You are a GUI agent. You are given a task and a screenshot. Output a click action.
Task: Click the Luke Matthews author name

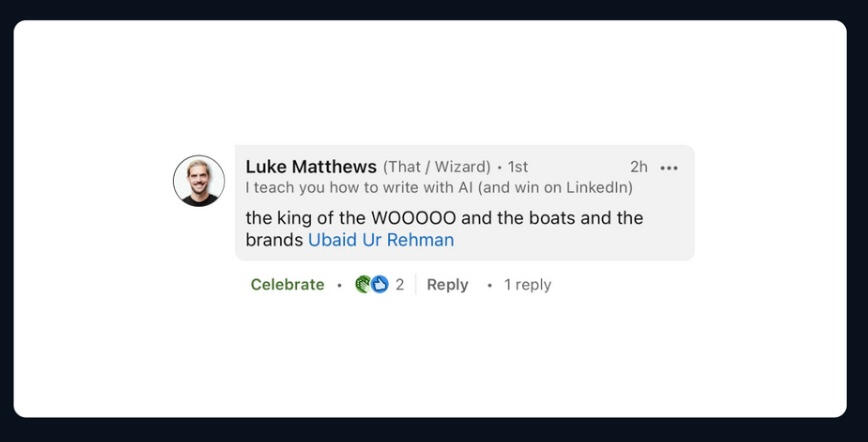(311, 167)
